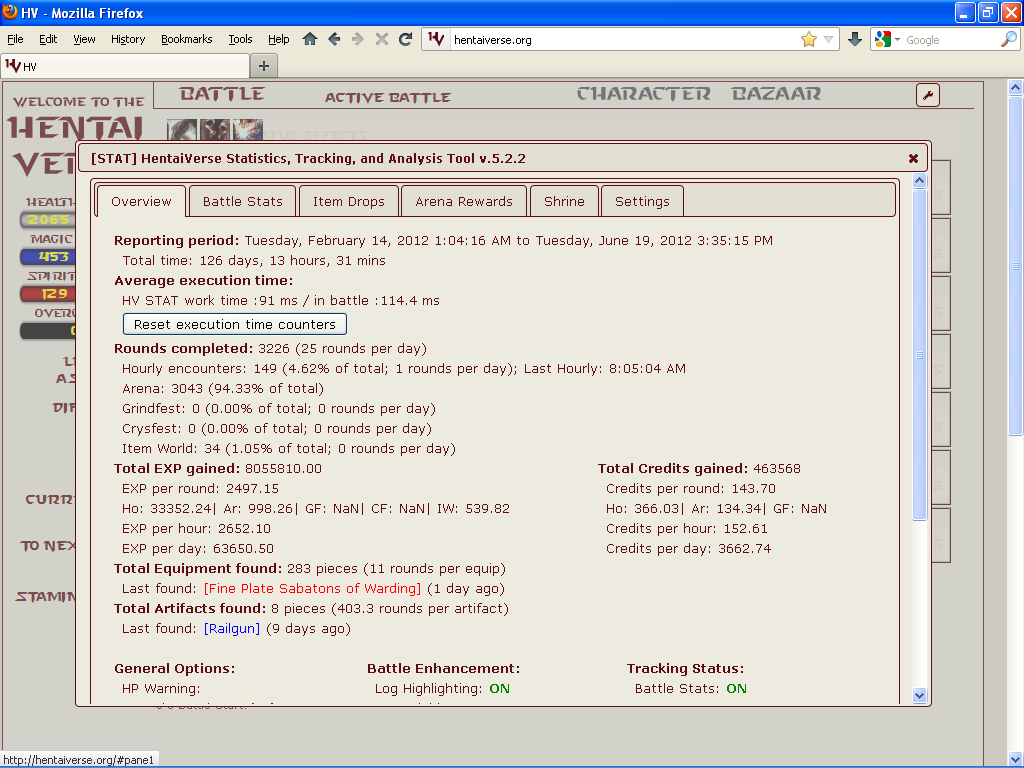Go to homepage using the Home icon
This screenshot has height=768, width=1024.
(x=310, y=38)
